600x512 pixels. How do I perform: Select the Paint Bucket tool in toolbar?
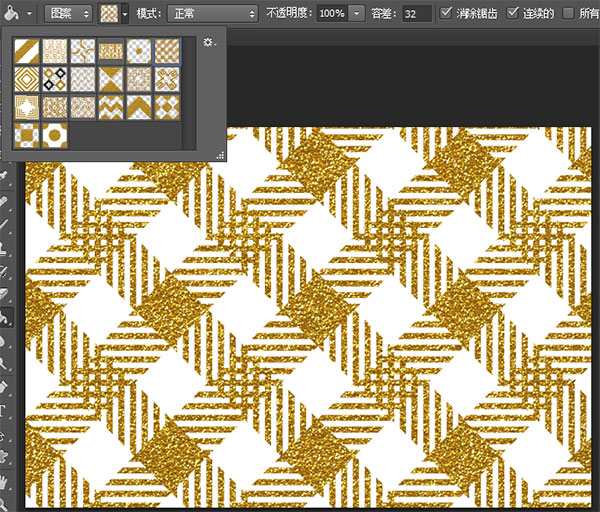pyautogui.click(x=5, y=317)
